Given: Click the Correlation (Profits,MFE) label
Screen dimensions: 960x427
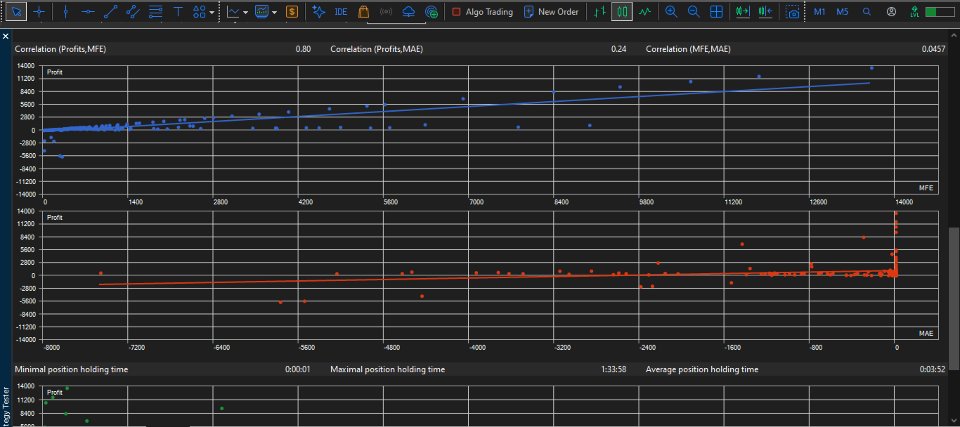Looking at the screenshot, I should click(61, 49).
